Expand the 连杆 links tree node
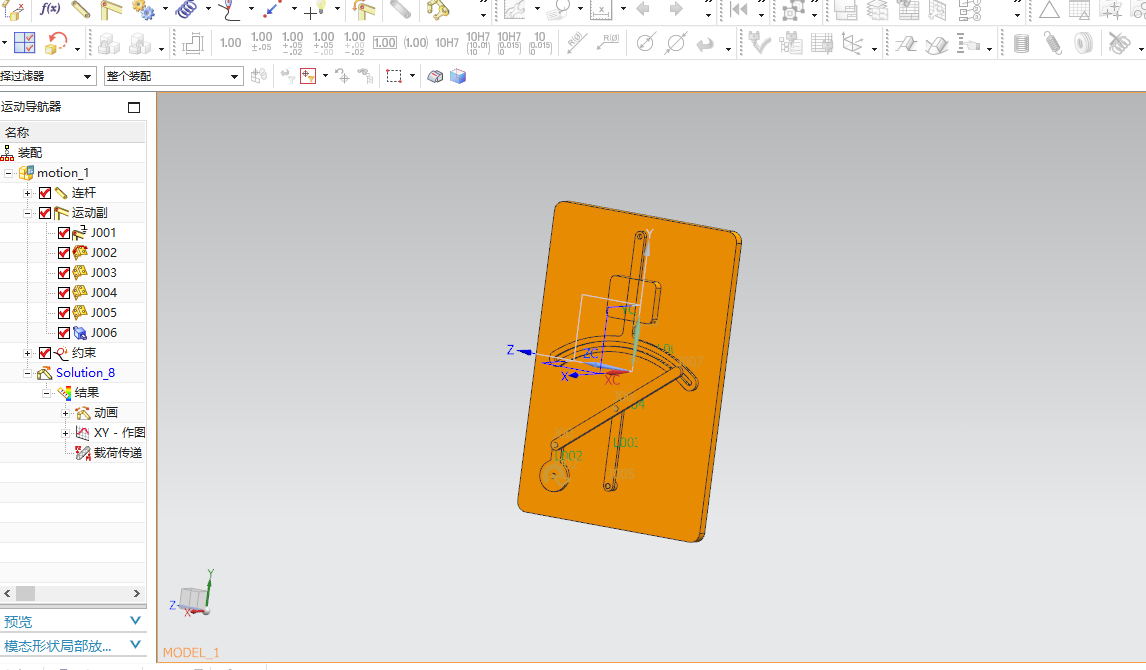This screenshot has width=1146, height=670. pyautogui.click(x=28, y=193)
